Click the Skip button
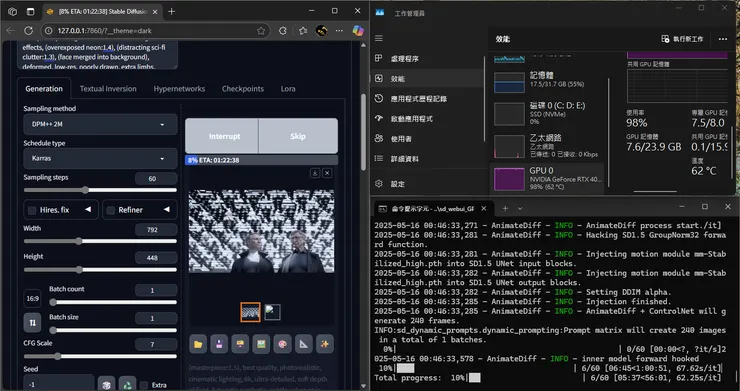Viewport: 740px width, 391px height. coord(298,136)
